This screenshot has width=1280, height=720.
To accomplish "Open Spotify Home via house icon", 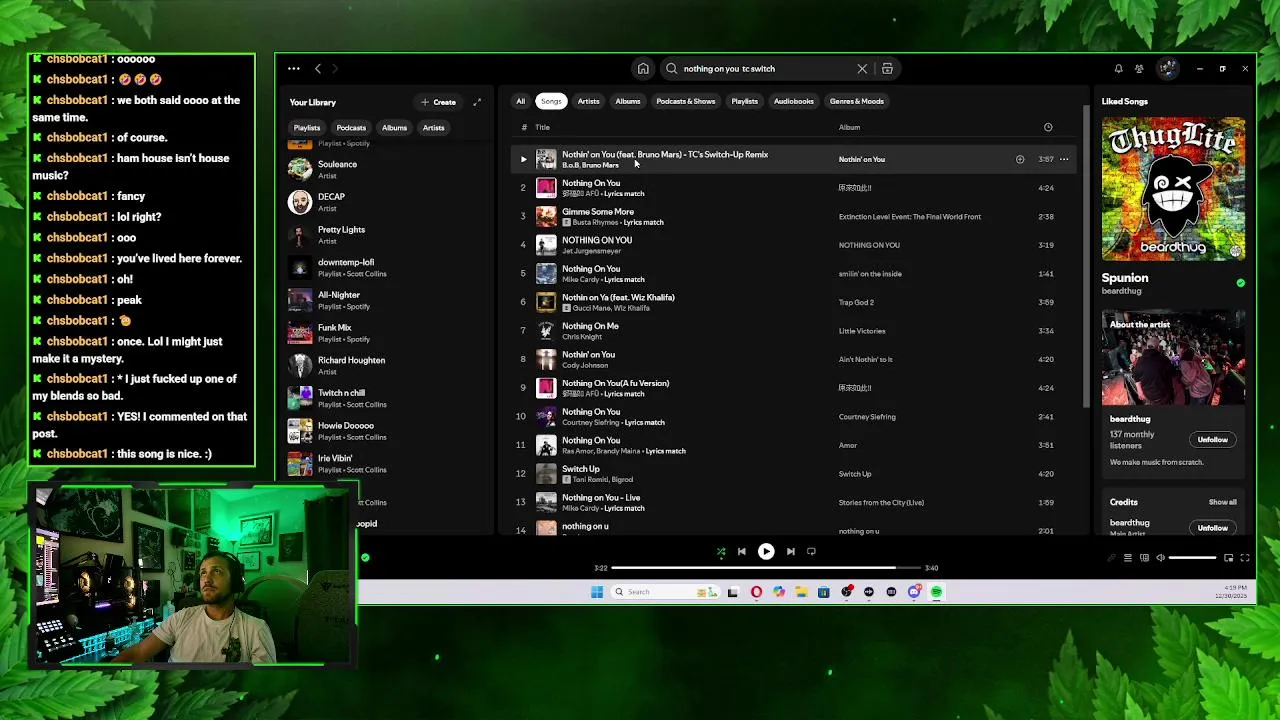I will [x=643, y=69].
